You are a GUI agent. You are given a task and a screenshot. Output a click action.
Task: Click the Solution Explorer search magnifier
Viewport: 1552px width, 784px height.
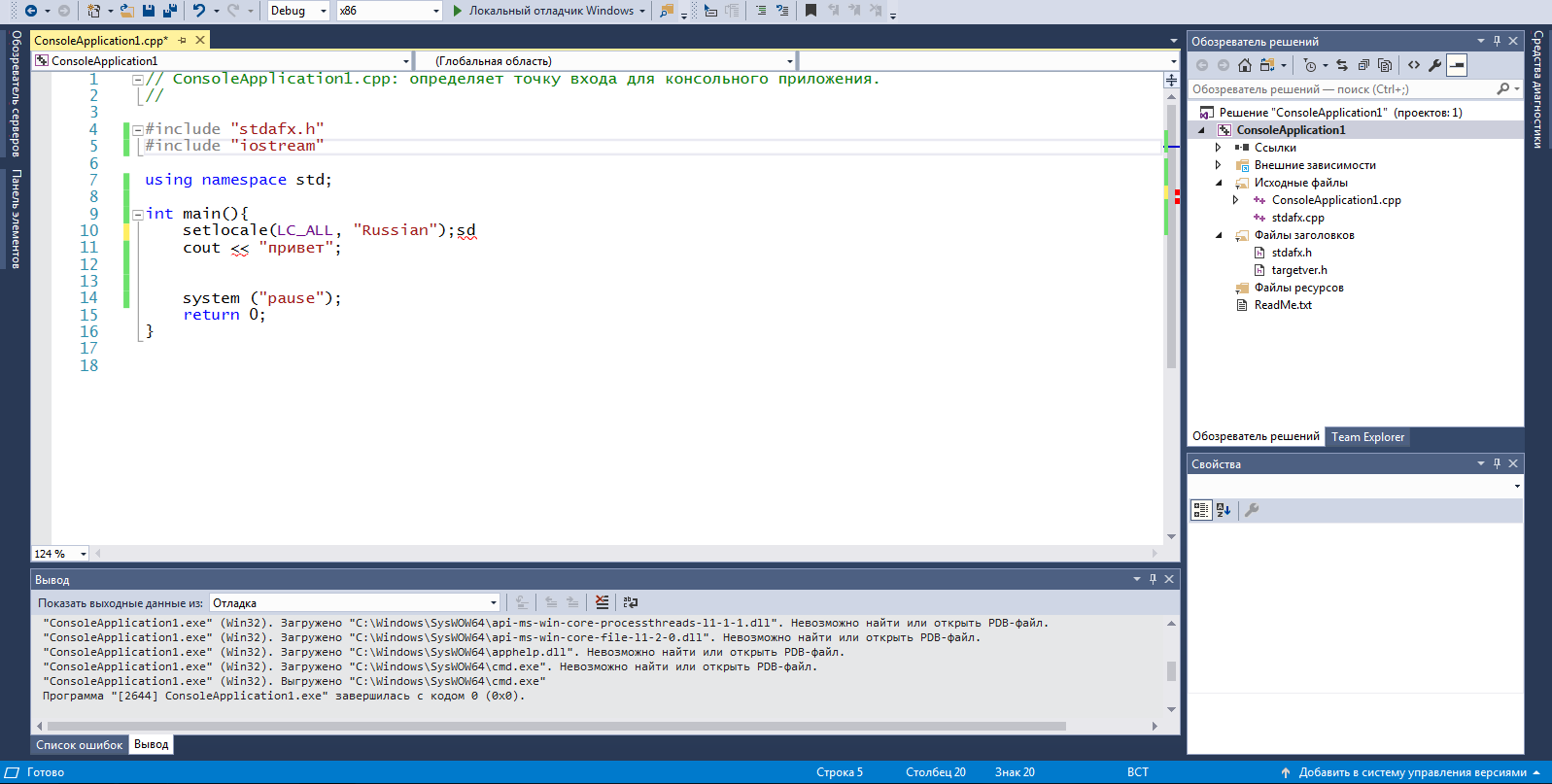(1503, 88)
